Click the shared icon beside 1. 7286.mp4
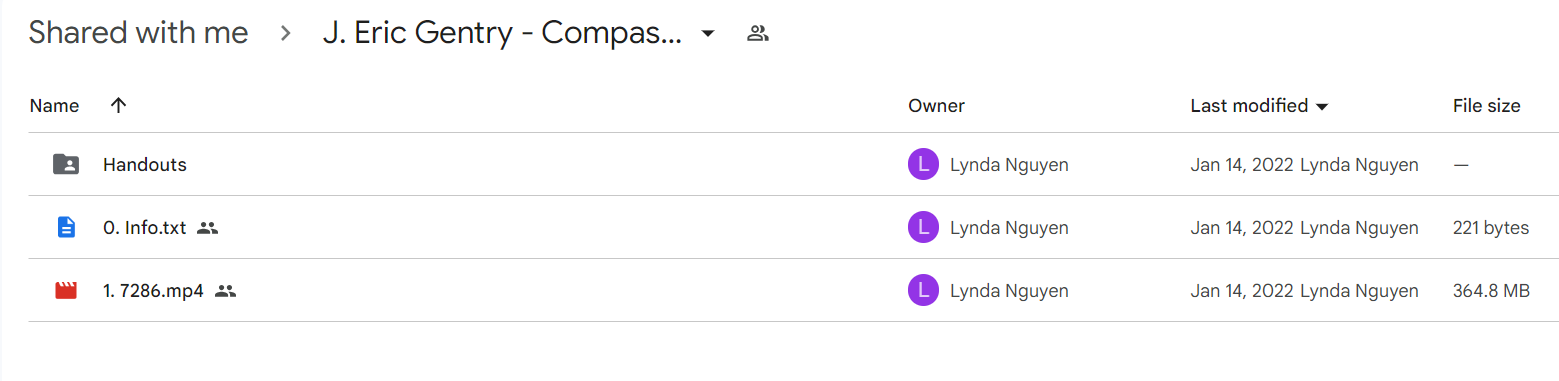The width and height of the screenshot is (1559, 381). tap(225, 291)
